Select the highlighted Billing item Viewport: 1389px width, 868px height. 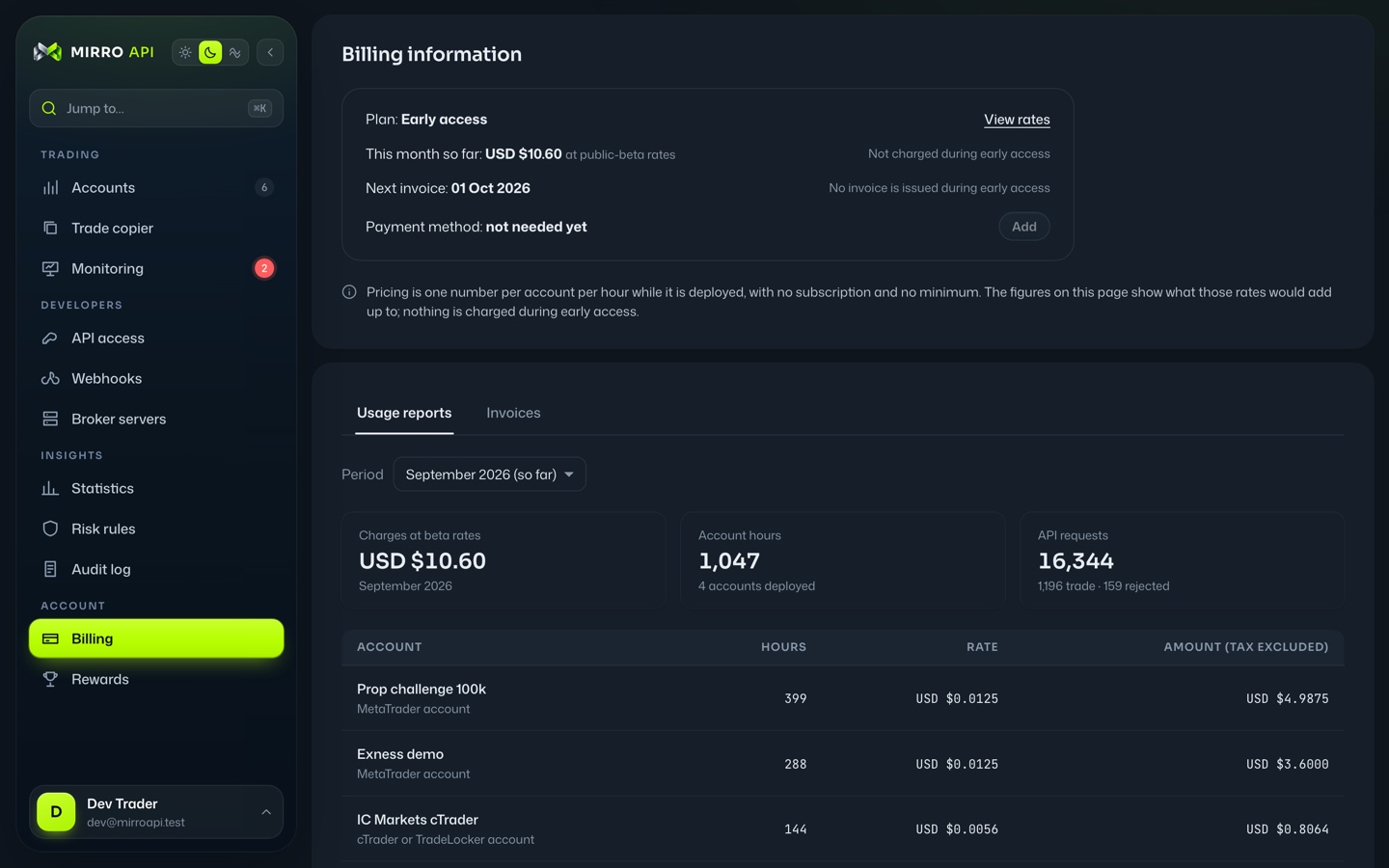click(x=156, y=638)
